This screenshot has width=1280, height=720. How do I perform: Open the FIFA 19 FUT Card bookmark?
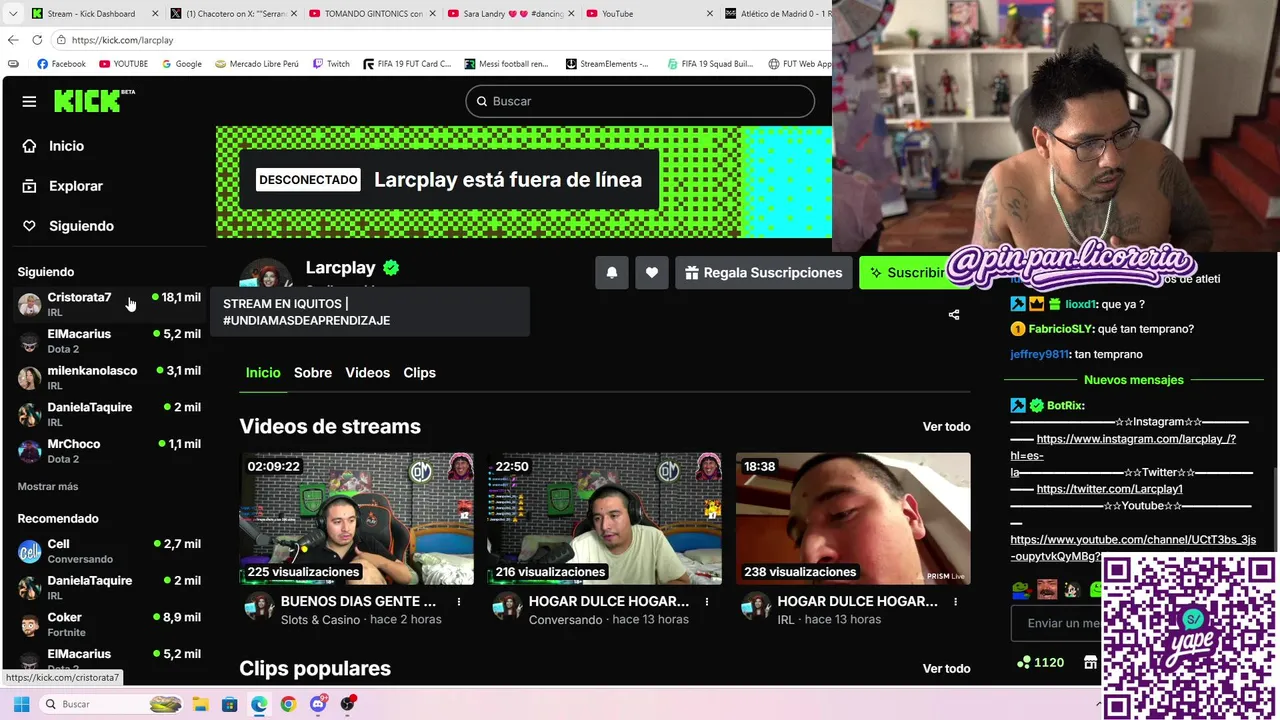click(x=406, y=64)
